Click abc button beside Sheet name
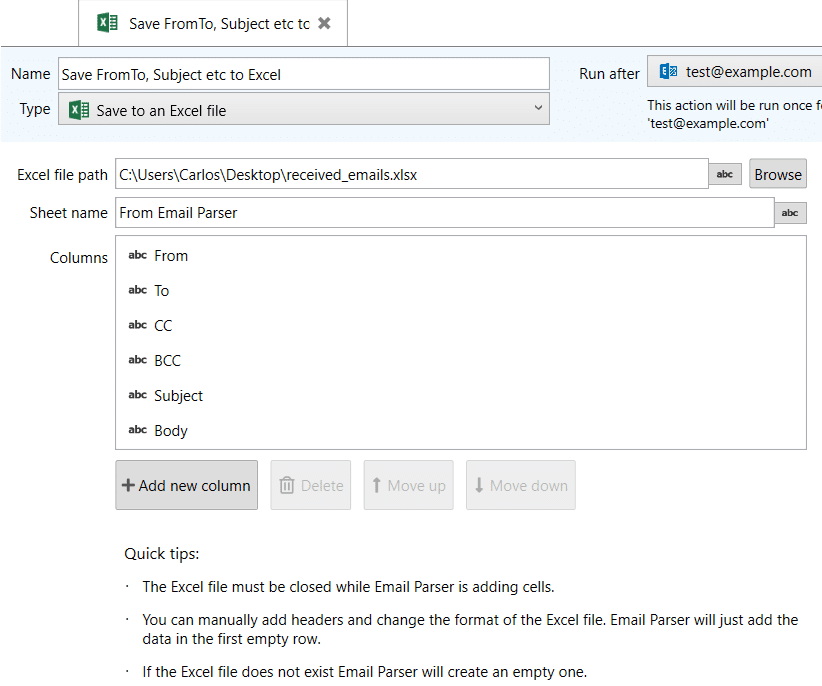The width and height of the screenshot is (822, 686). [x=790, y=213]
